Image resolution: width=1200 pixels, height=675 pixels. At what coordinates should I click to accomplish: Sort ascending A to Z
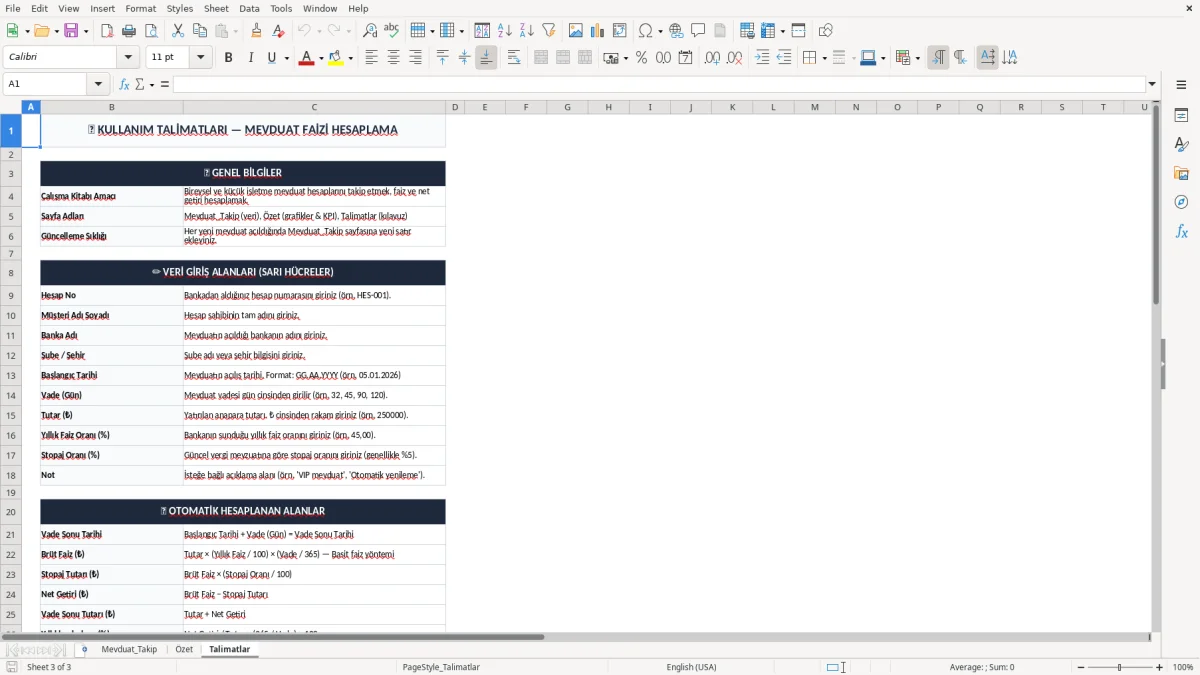505,31
